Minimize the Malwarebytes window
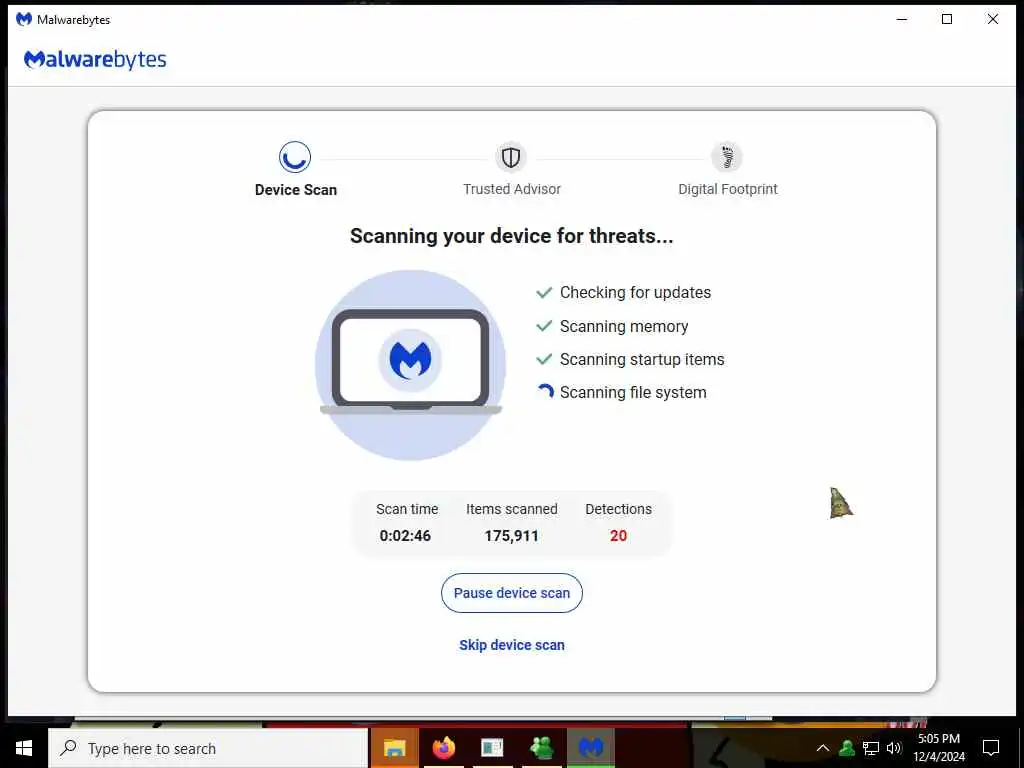The image size is (1024, 768). 902,20
